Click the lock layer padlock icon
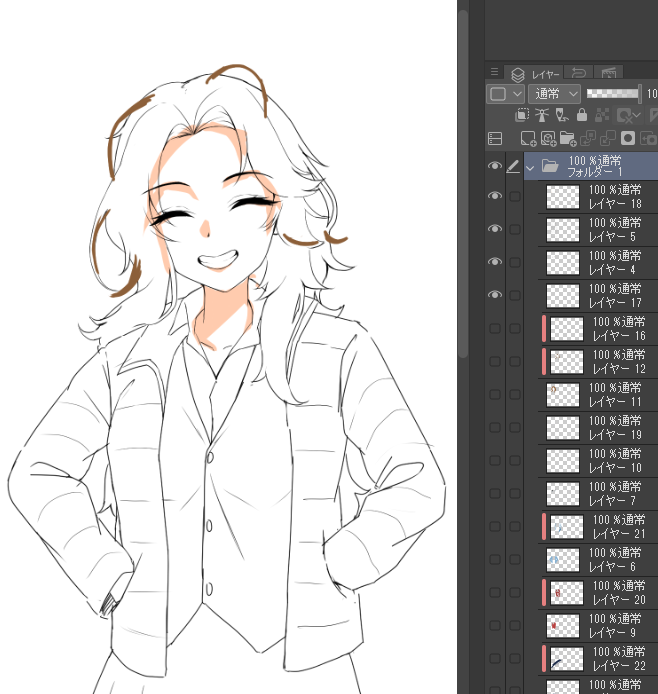Viewport: 658px width, 694px height. click(x=582, y=116)
